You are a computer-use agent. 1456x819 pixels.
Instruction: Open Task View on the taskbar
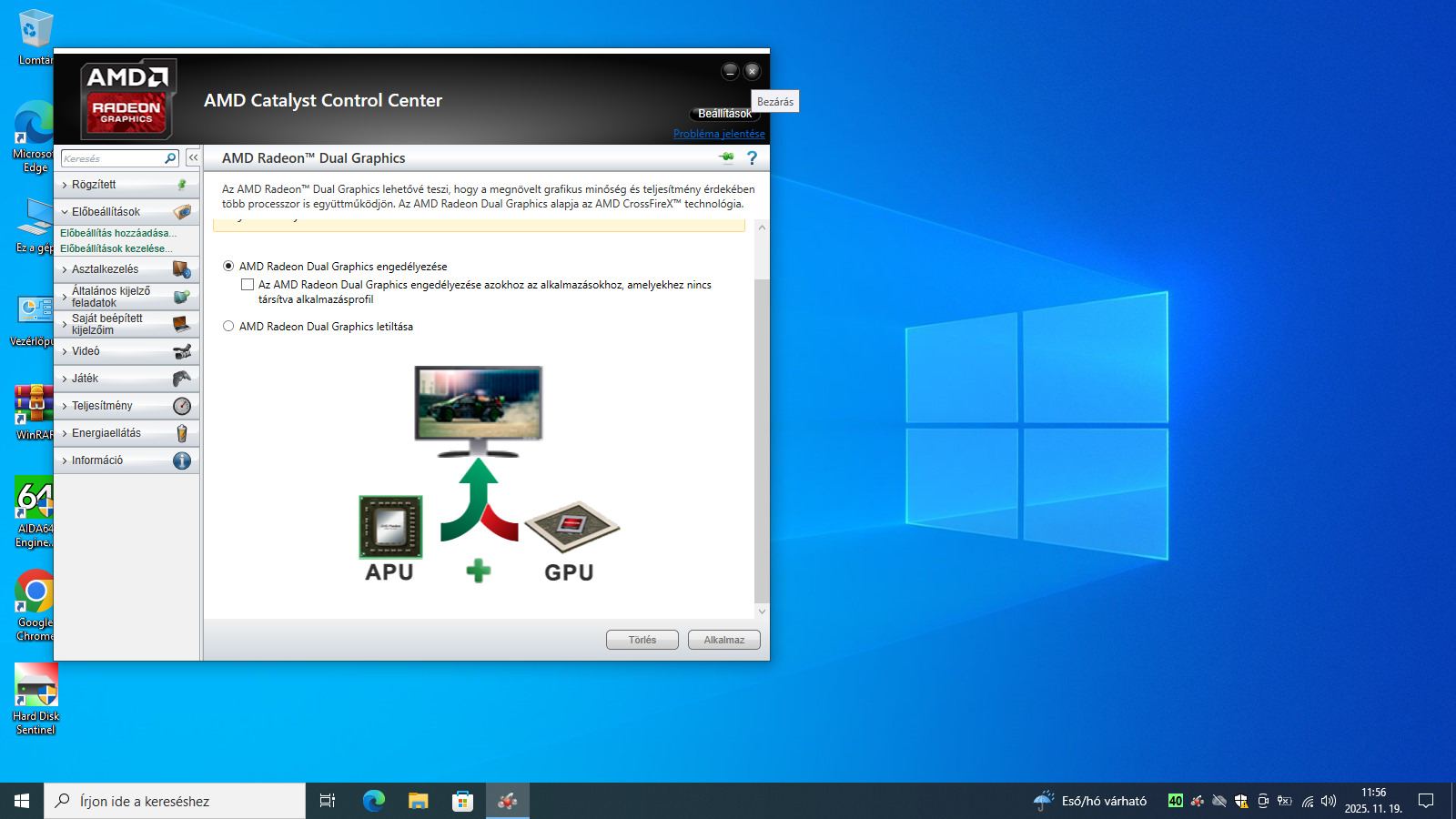click(x=328, y=801)
